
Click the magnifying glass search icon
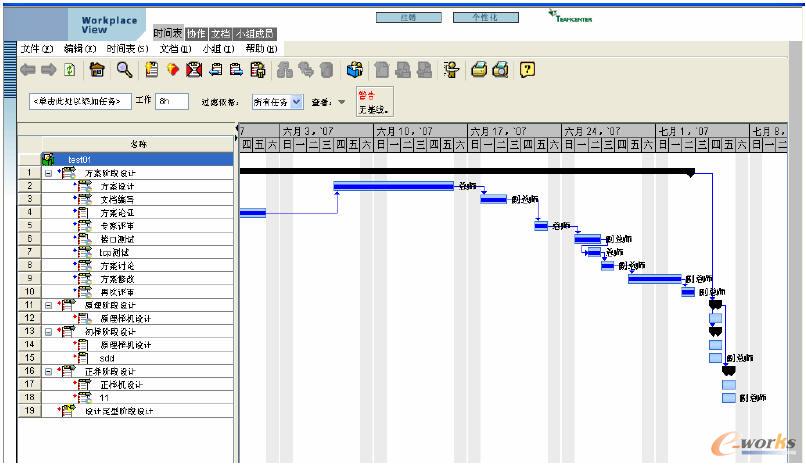coord(124,70)
